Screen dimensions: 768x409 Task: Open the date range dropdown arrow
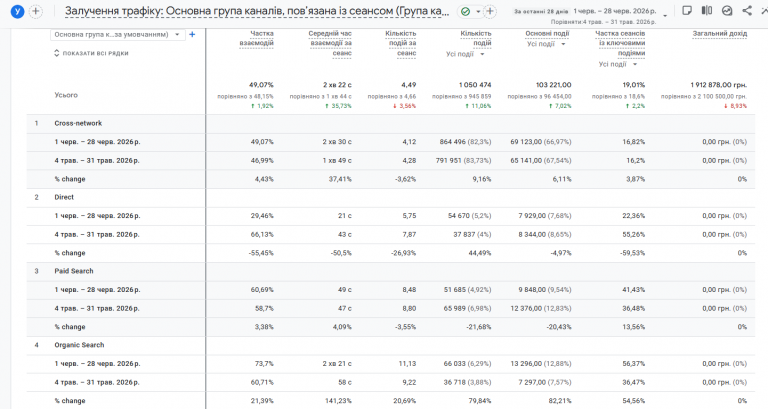[x=665, y=16]
